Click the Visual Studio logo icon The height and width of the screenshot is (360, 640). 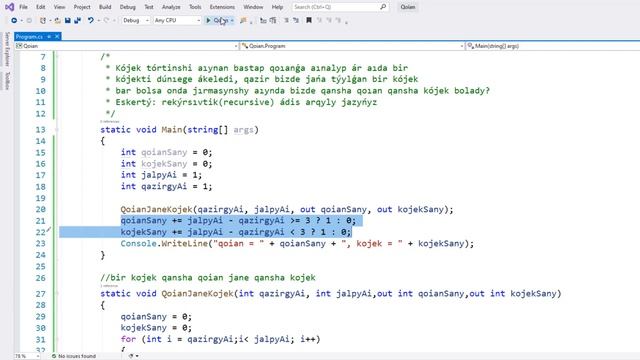coord(9,7)
